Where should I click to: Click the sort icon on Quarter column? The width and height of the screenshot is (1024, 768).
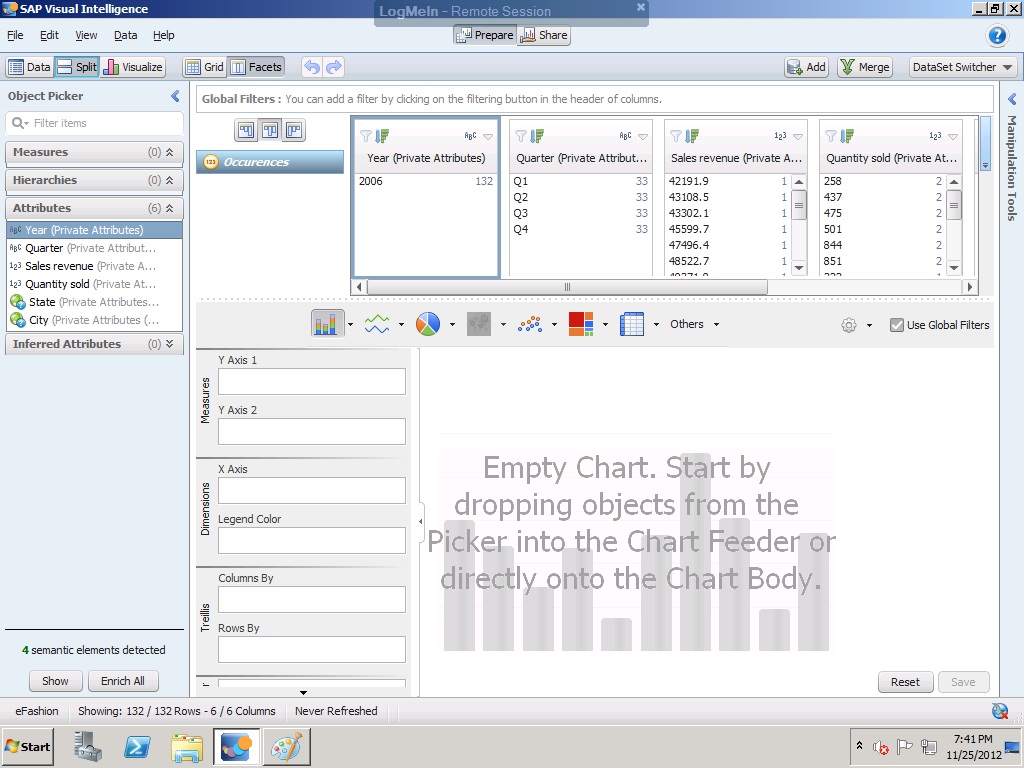(x=537, y=136)
